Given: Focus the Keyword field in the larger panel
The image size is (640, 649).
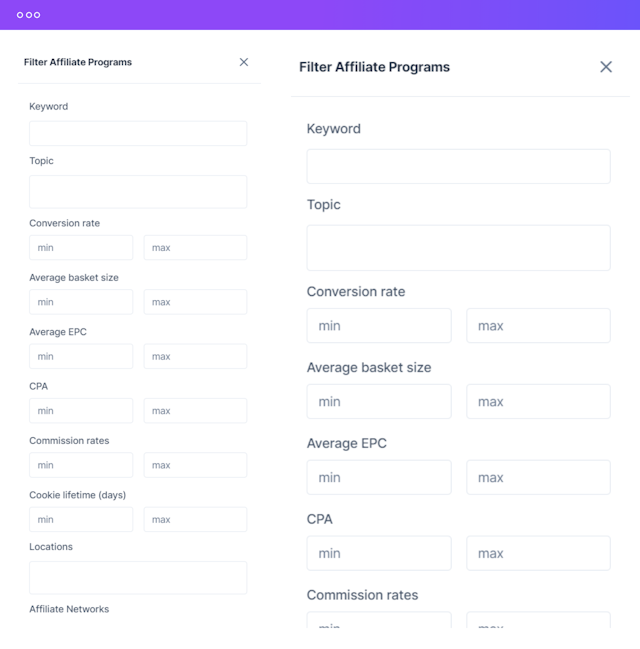Looking at the screenshot, I should pyautogui.click(x=458, y=166).
